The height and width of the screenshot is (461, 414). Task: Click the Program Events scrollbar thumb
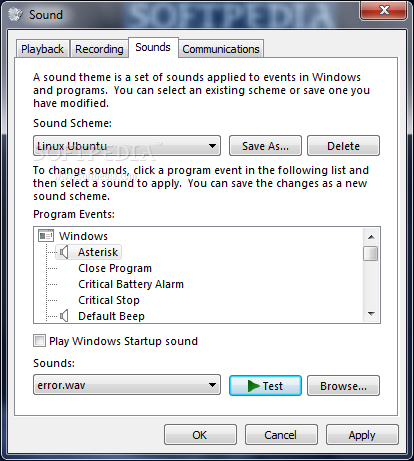click(x=371, y=253)
